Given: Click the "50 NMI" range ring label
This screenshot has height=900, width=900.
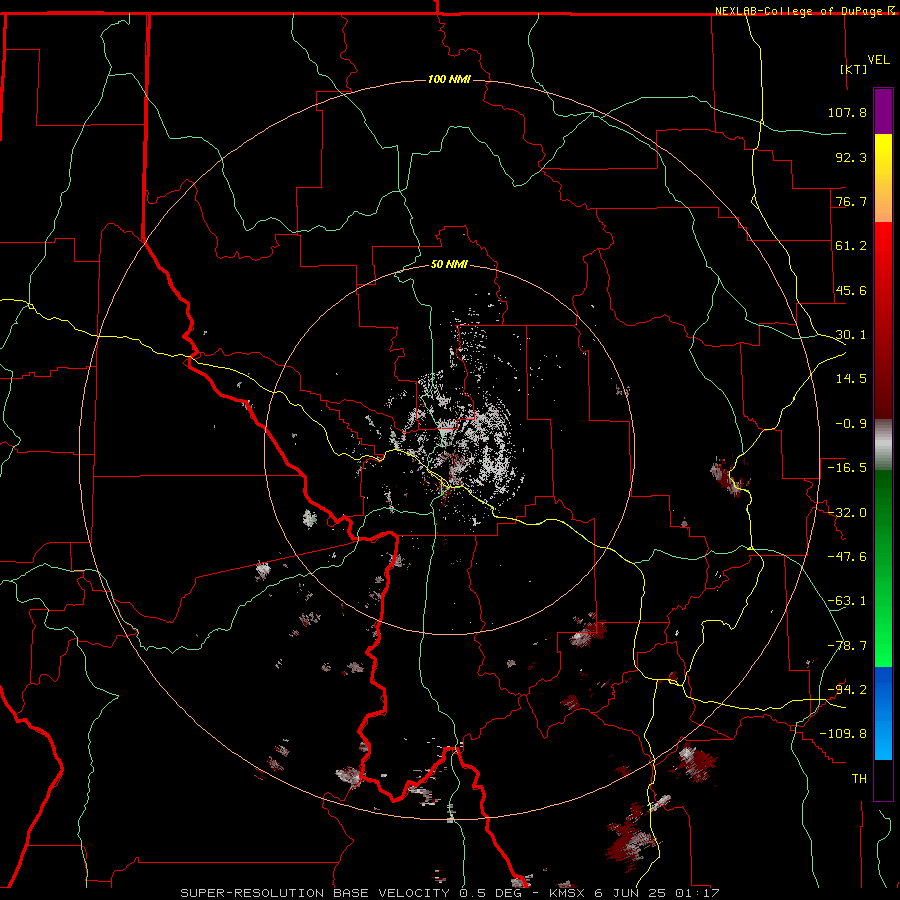Looking at the screenshot, I should (x=449, y=264).
